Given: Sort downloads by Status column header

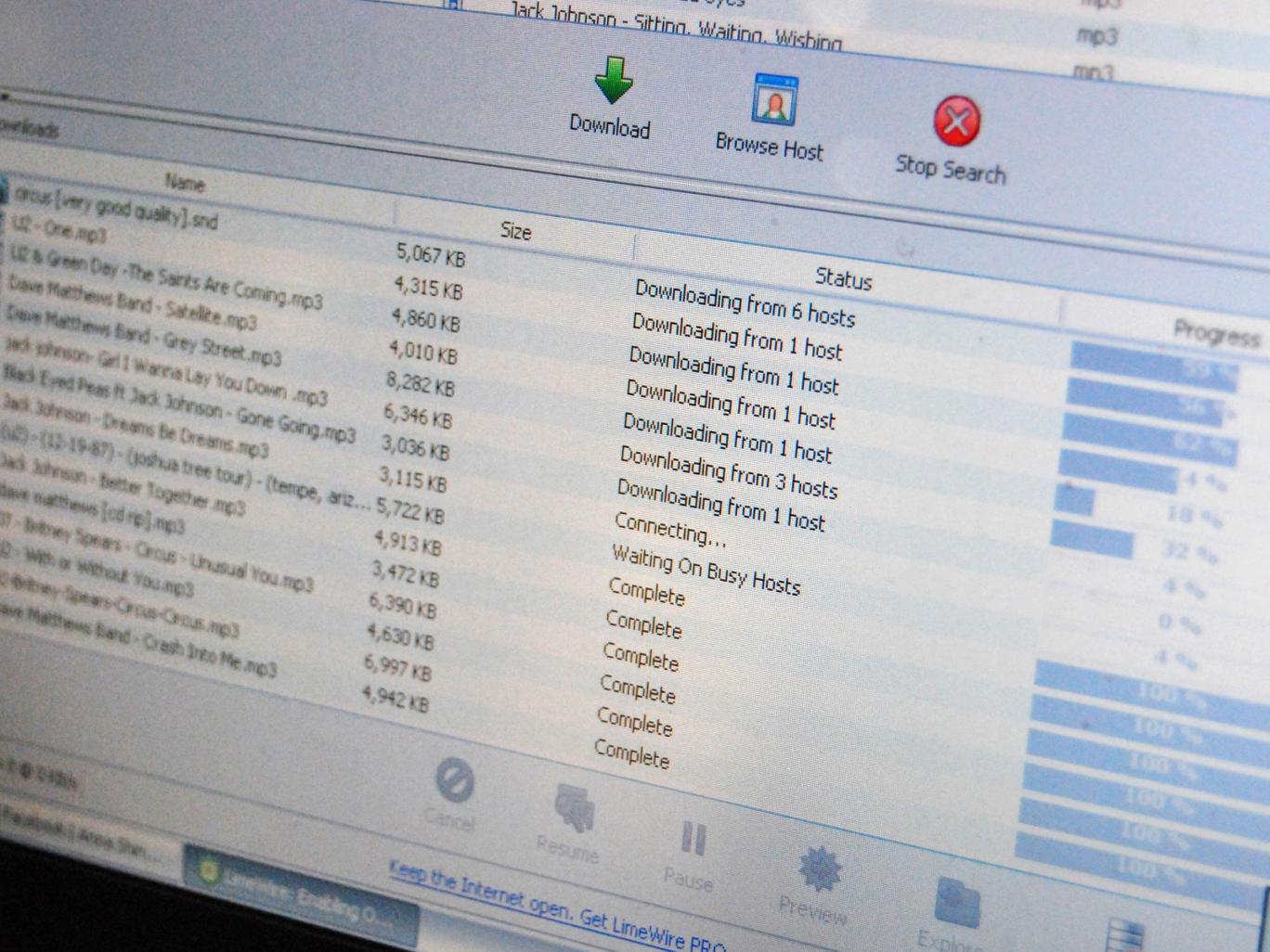Looking at the screenshot, I should click(x=843, y=277).
